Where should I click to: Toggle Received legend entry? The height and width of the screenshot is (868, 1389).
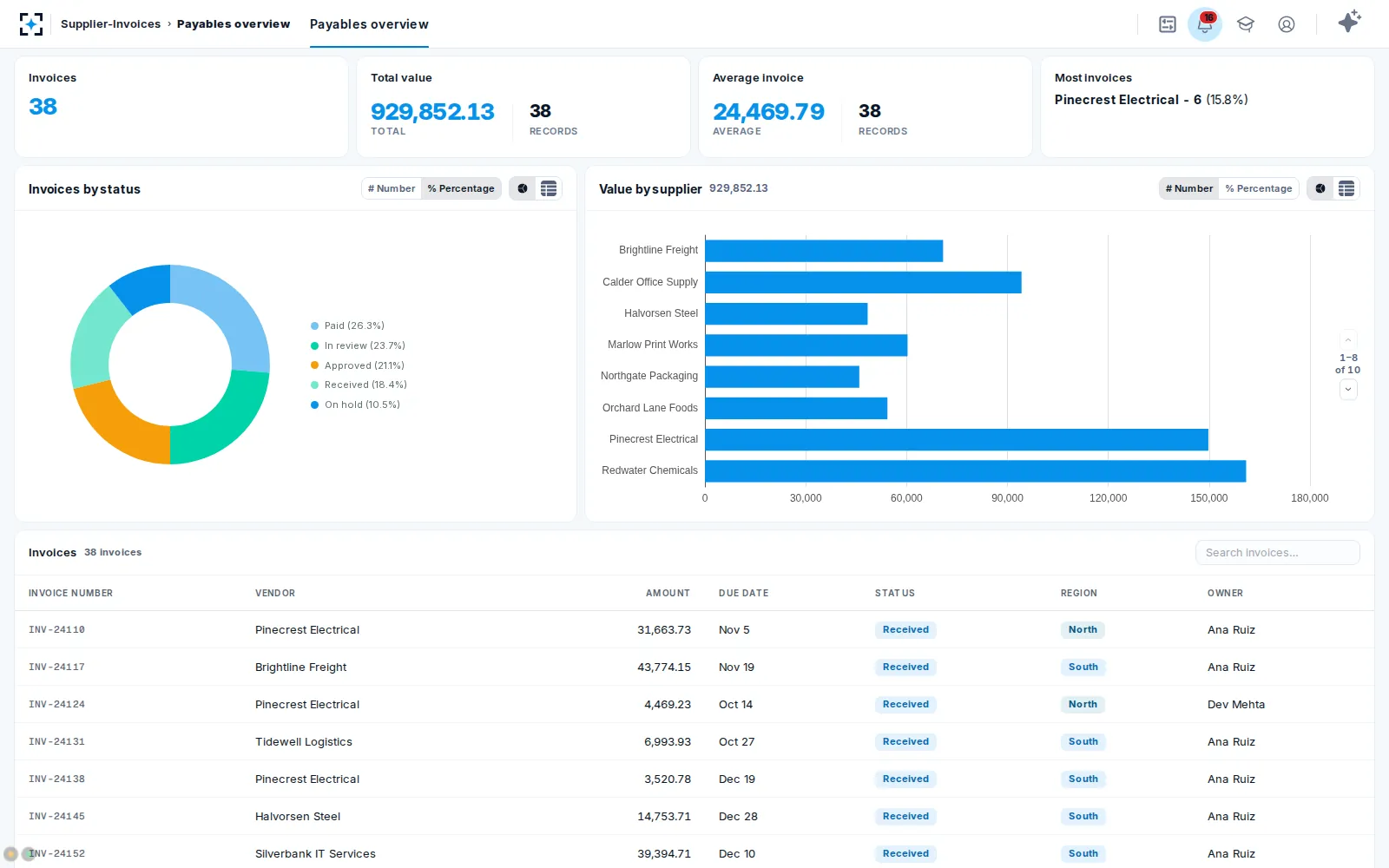click(x=359, y=385)
